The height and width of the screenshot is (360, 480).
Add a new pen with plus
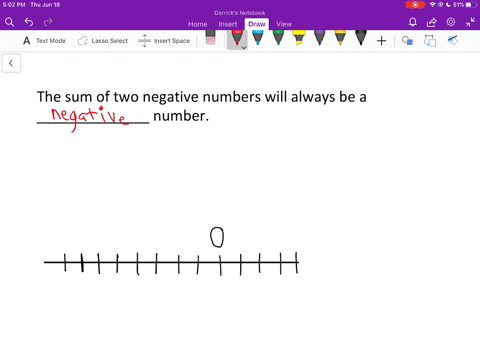(x=381, y=41)
